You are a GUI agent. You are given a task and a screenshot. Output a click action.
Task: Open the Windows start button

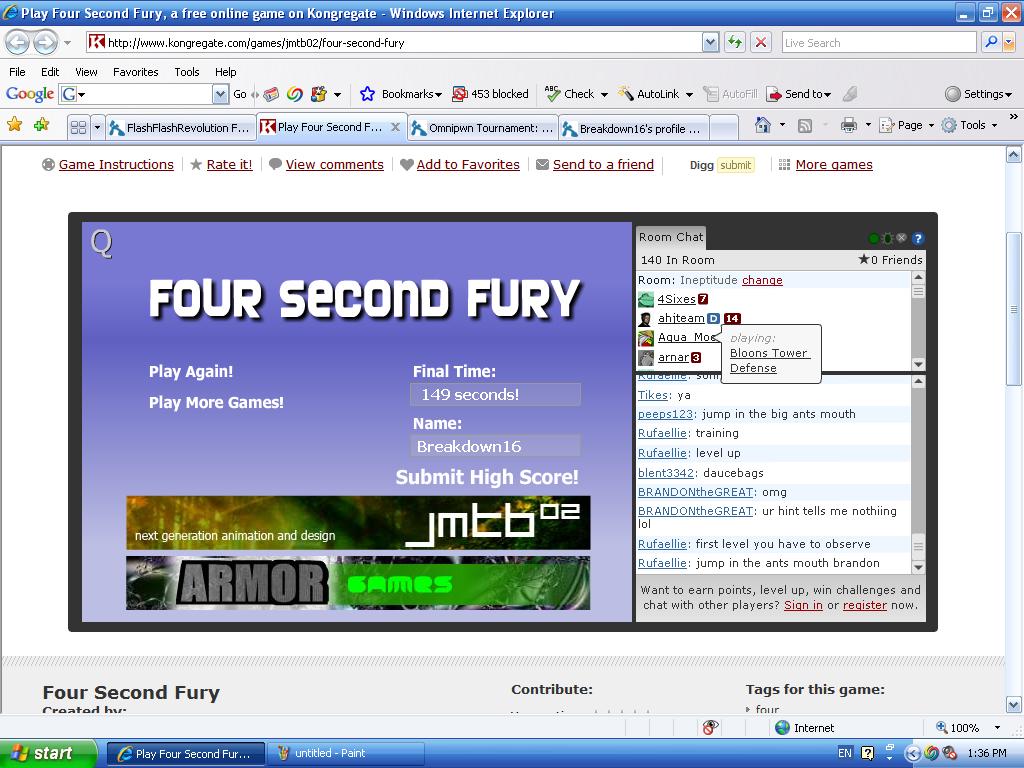point(48,753)
